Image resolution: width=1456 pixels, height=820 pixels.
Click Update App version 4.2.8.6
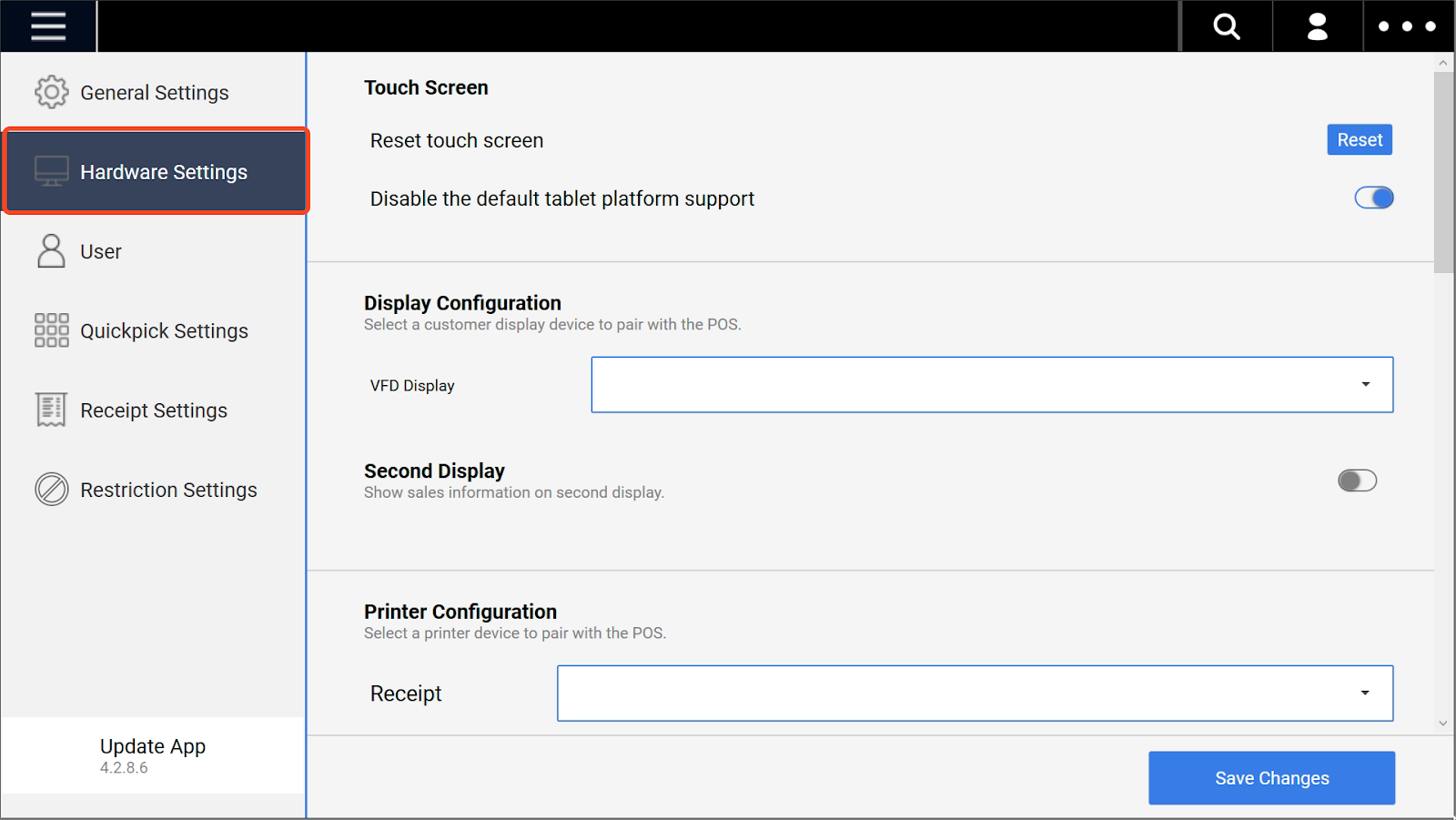point(152,755)
